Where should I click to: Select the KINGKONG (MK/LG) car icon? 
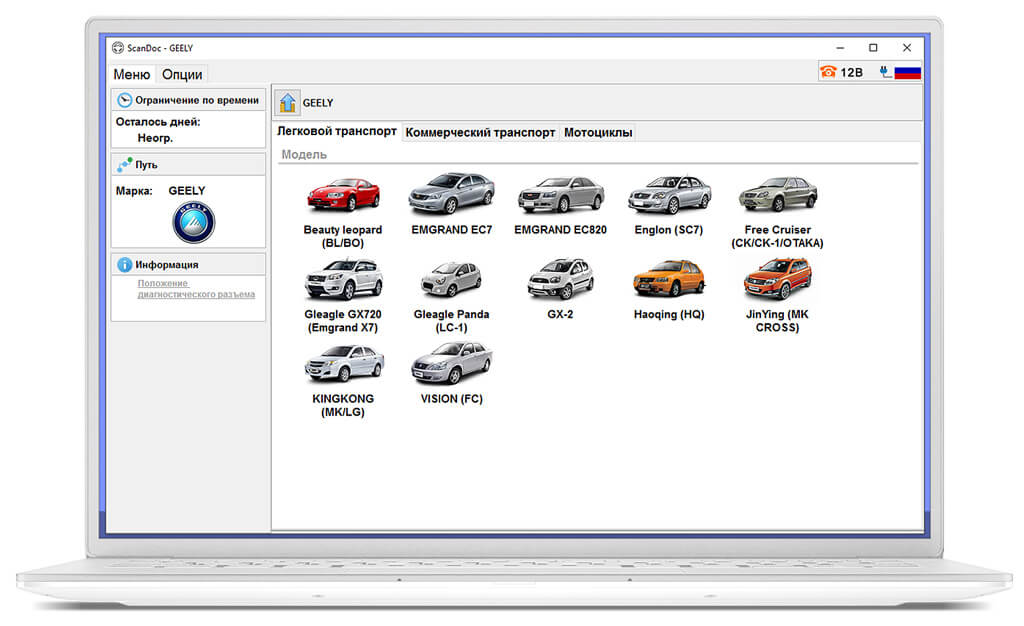pyautogui.click(x=344, y=363)
